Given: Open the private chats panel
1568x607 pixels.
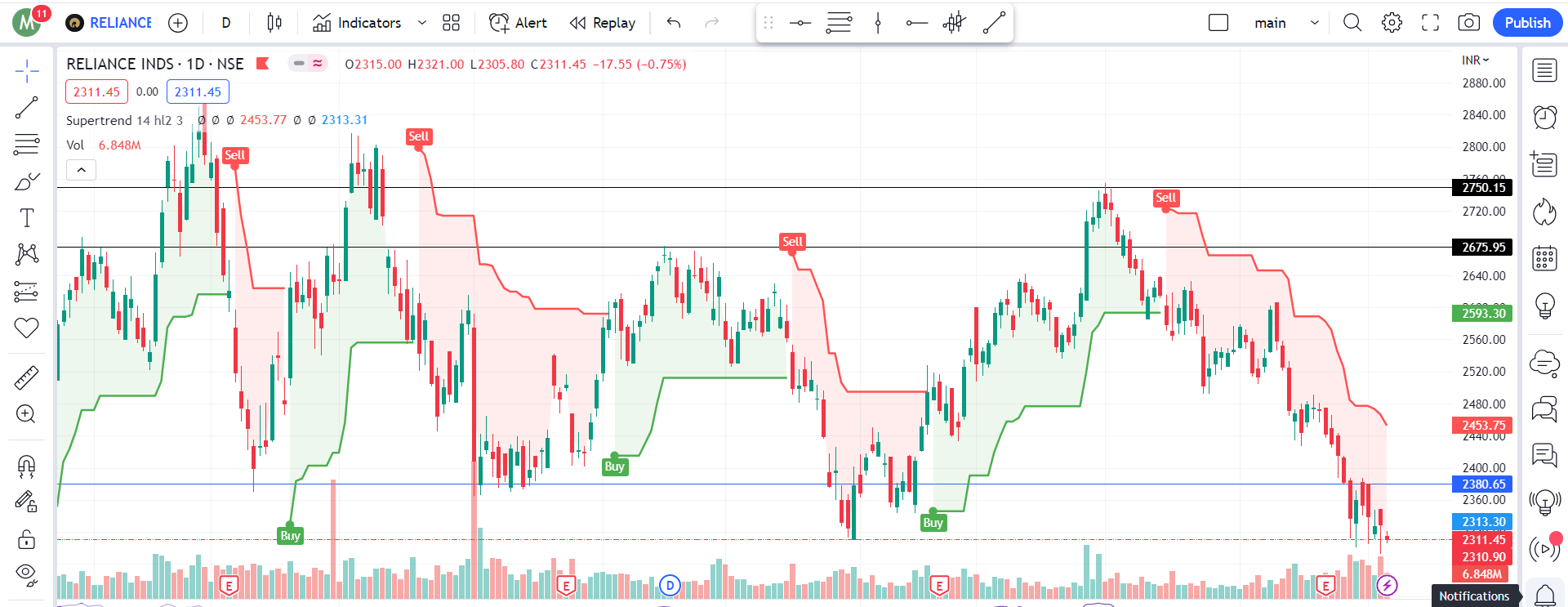Looking at the screenshot, I should (x=1544, y=408).
